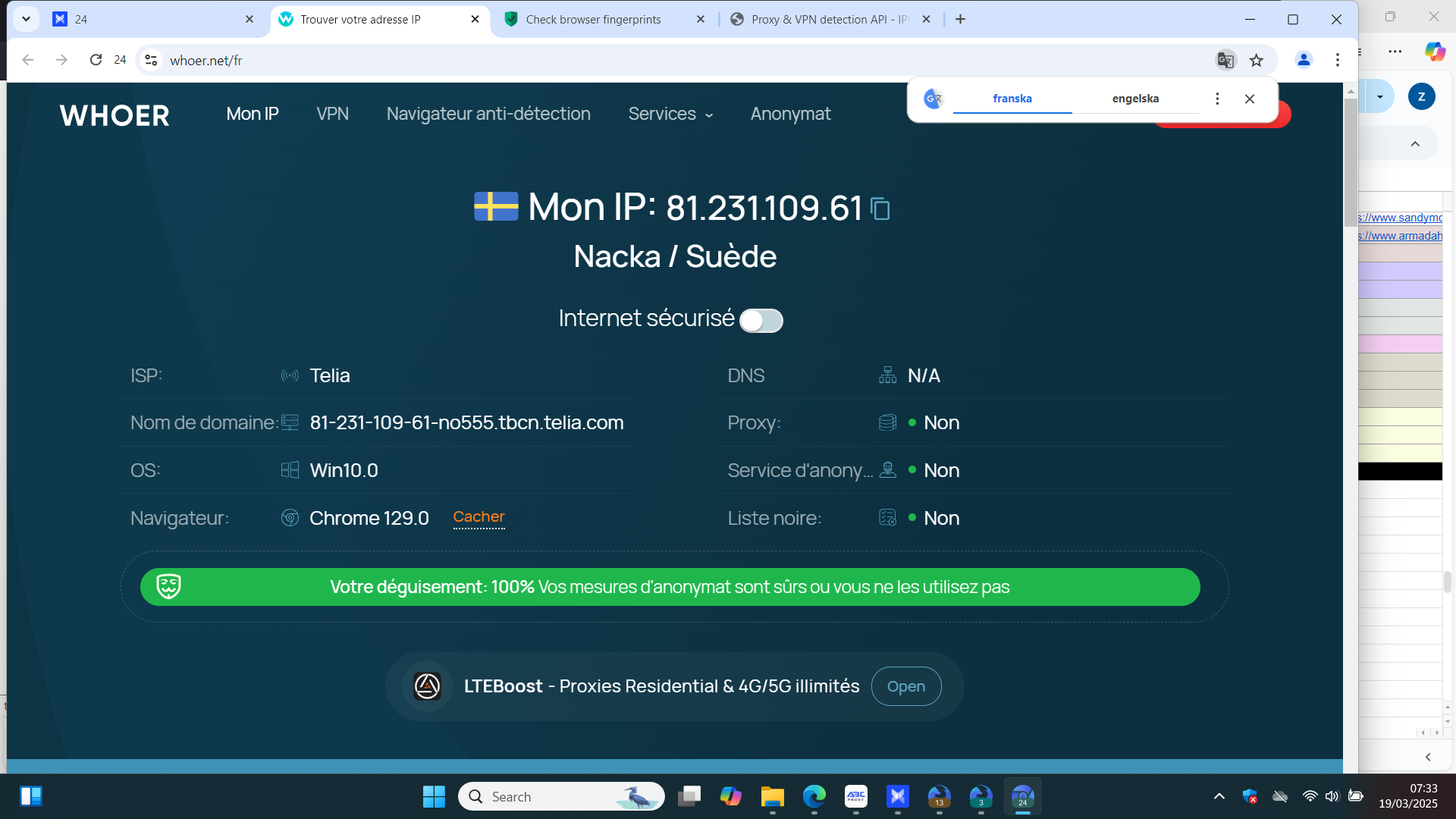Click the WHOER logo

pos(115,115)
